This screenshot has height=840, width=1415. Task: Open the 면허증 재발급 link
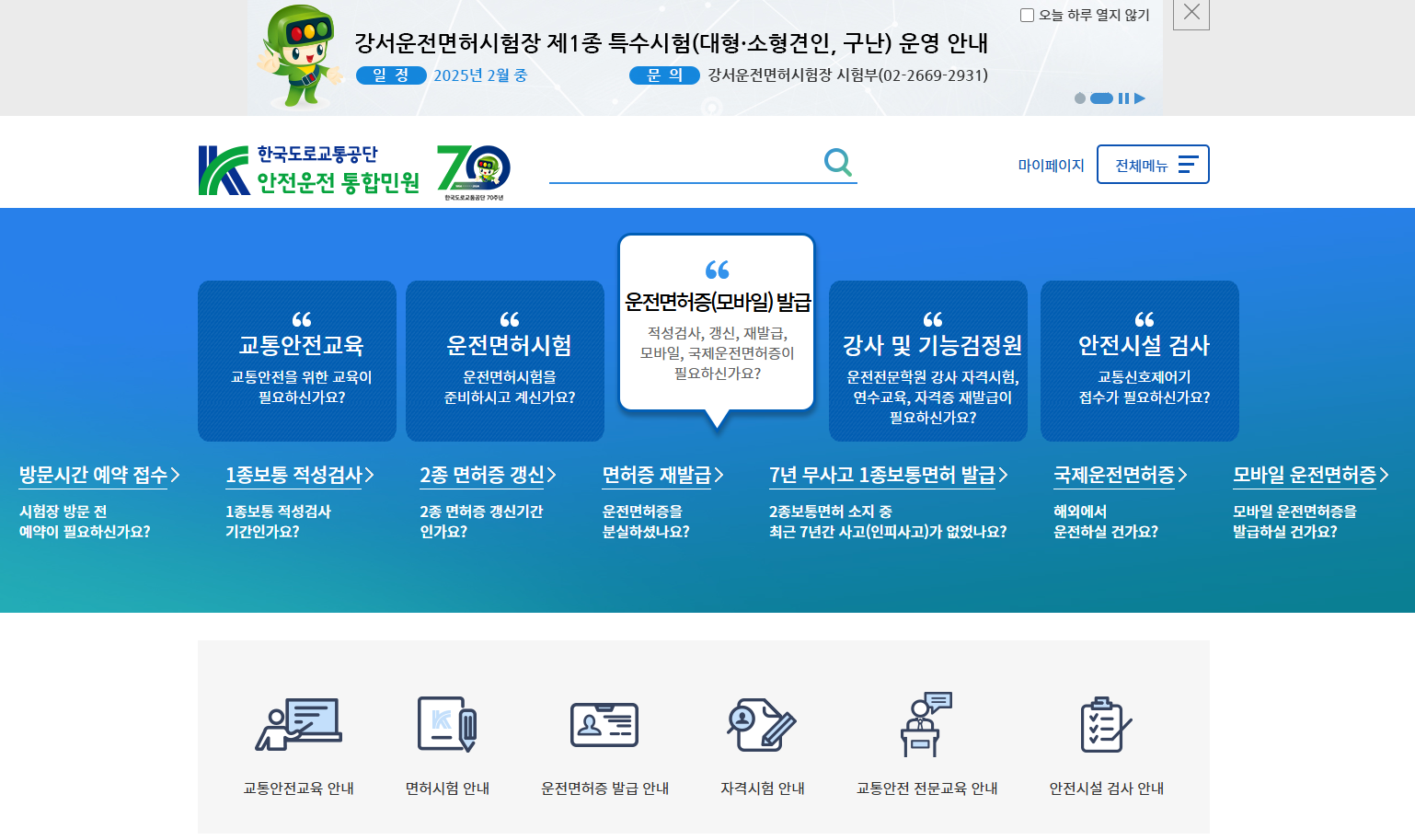coord(656,476)
